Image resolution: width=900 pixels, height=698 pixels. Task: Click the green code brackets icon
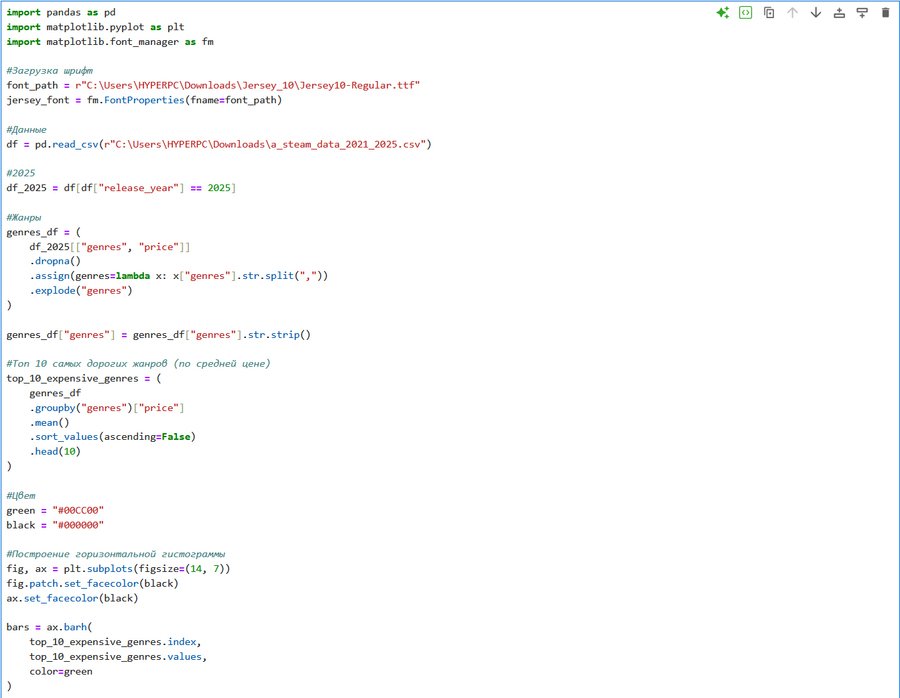coord(745,13)
